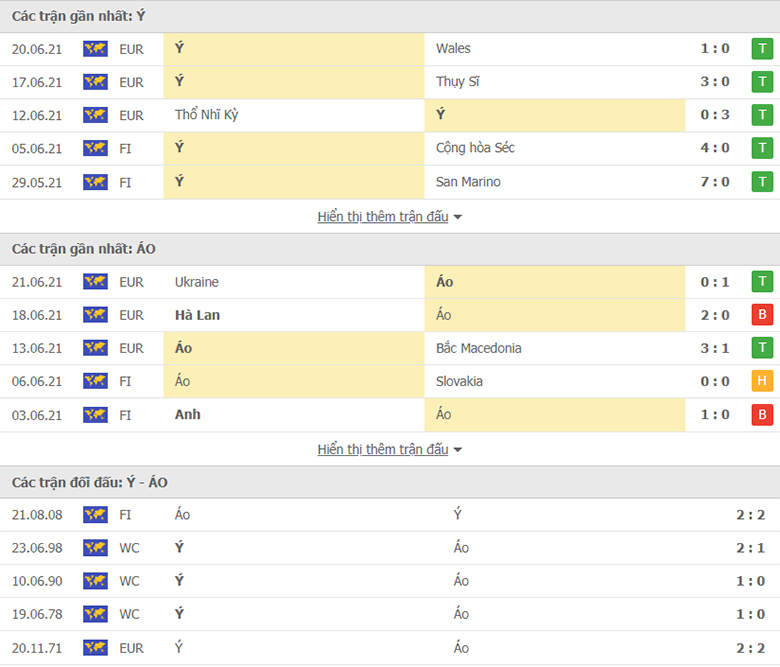Expand more matches under the Ý section

(383, 217)
